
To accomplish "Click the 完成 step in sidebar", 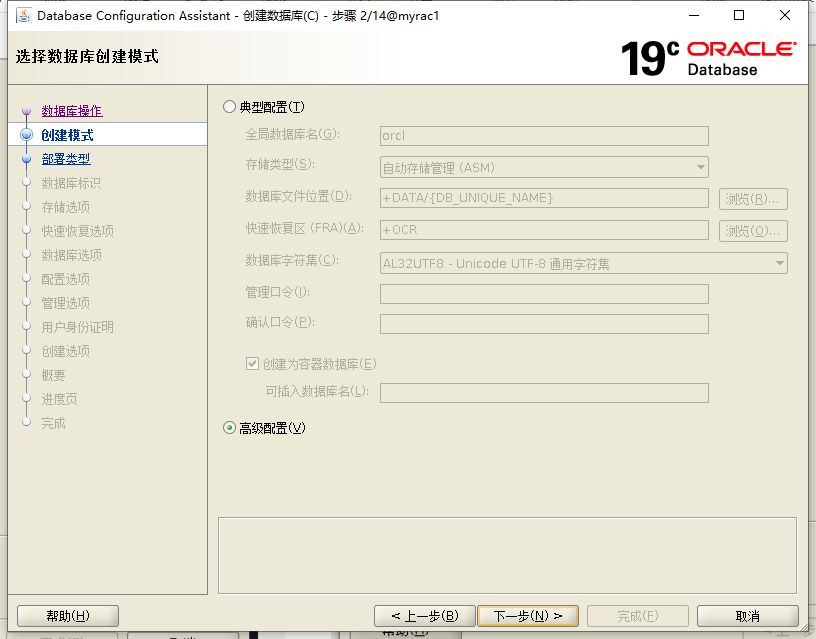I will point(54,423).
